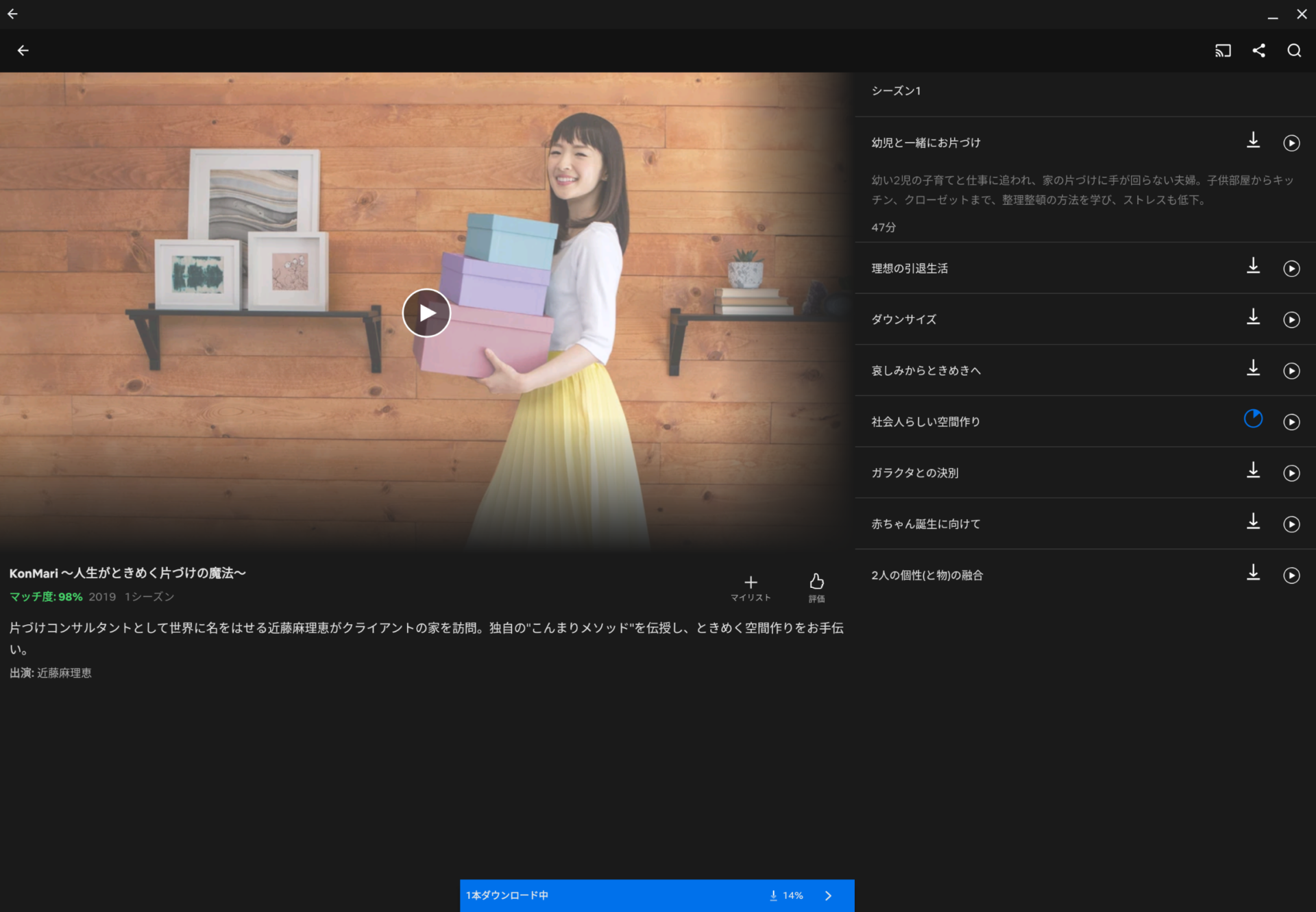Open the シーズン1 selector
The height and width of the screenshot is (912, 1316).
[896, 90]
